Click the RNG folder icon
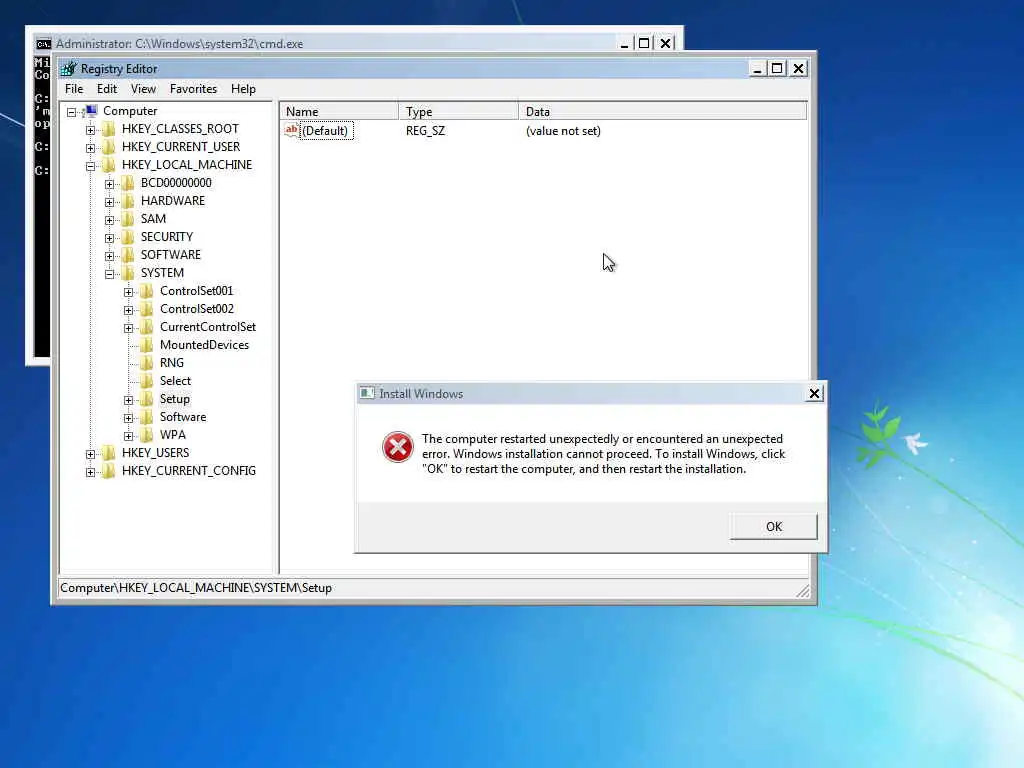 [x=146, y=362]
